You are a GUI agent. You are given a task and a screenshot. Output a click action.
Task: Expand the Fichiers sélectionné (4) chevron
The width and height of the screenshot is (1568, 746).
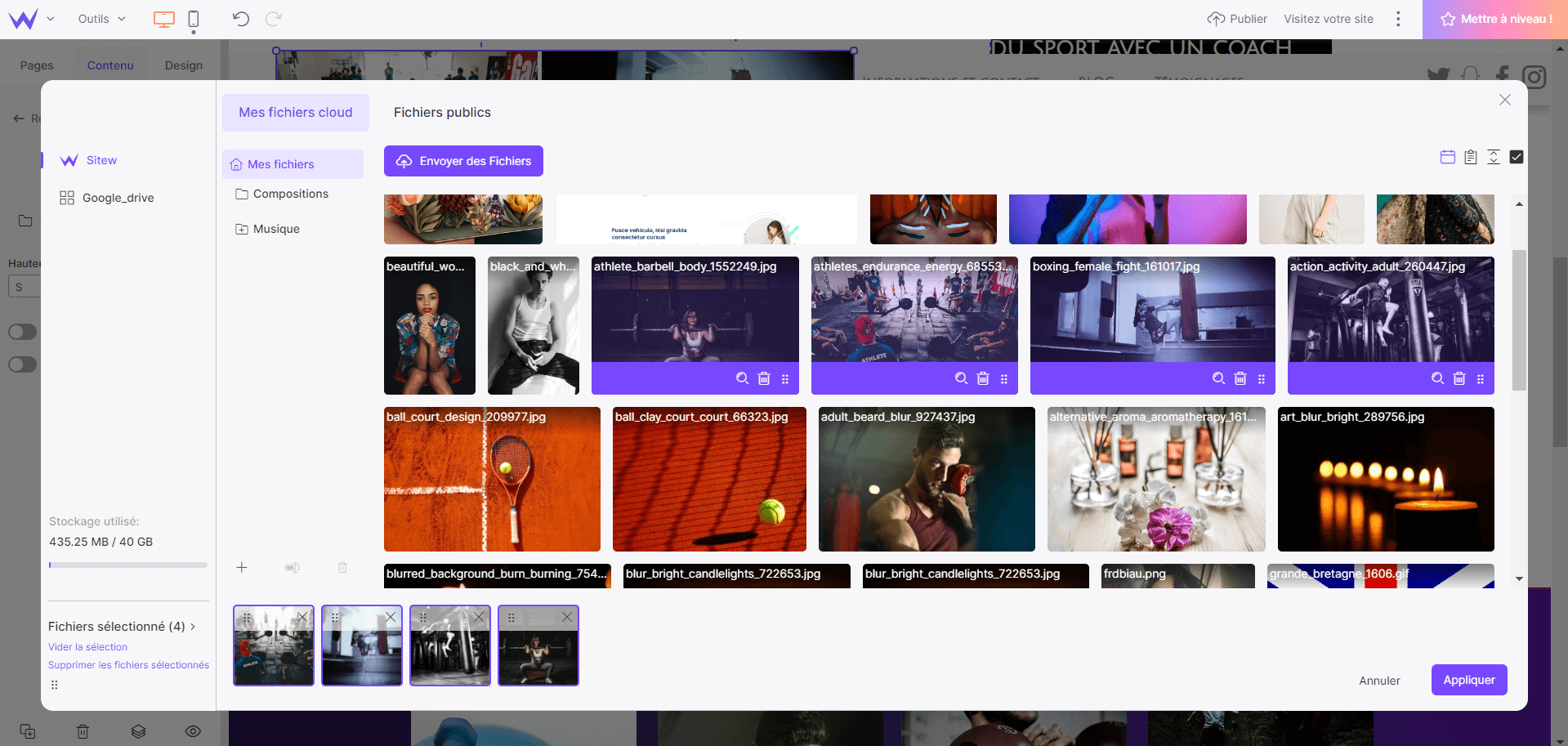click(193, 627)
